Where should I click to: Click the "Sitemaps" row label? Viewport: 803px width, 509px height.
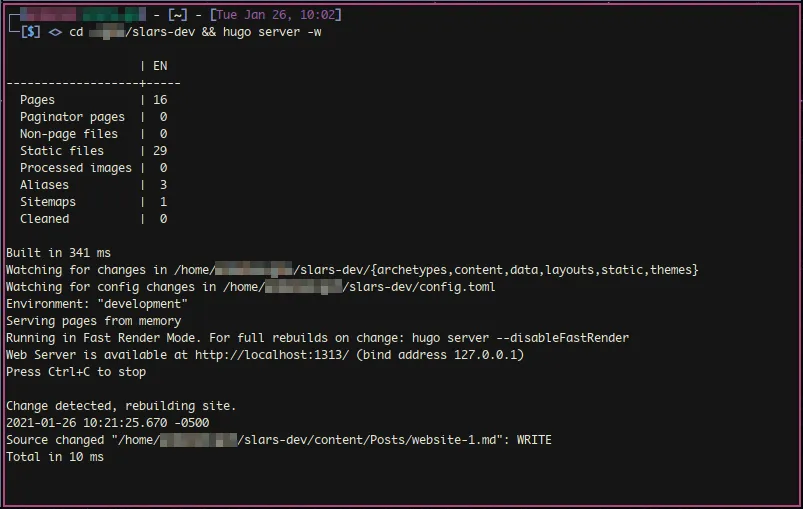(x=48, y=202)
